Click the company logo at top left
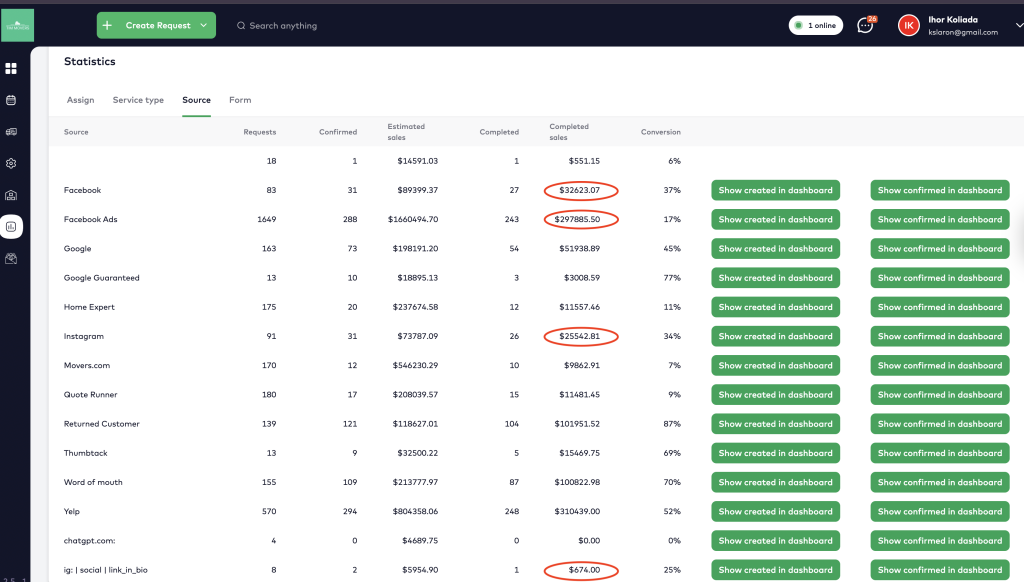Image resolution: width=1024 pixels, height=582 pixels. pyautogui.click(x=17, y=25)
